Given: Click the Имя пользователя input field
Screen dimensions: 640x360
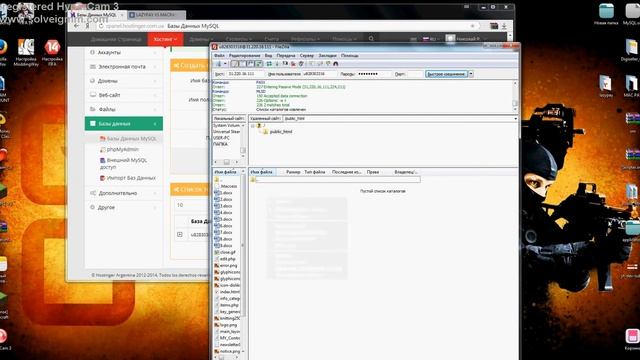Looking at the screenshot, I should 319,74.
